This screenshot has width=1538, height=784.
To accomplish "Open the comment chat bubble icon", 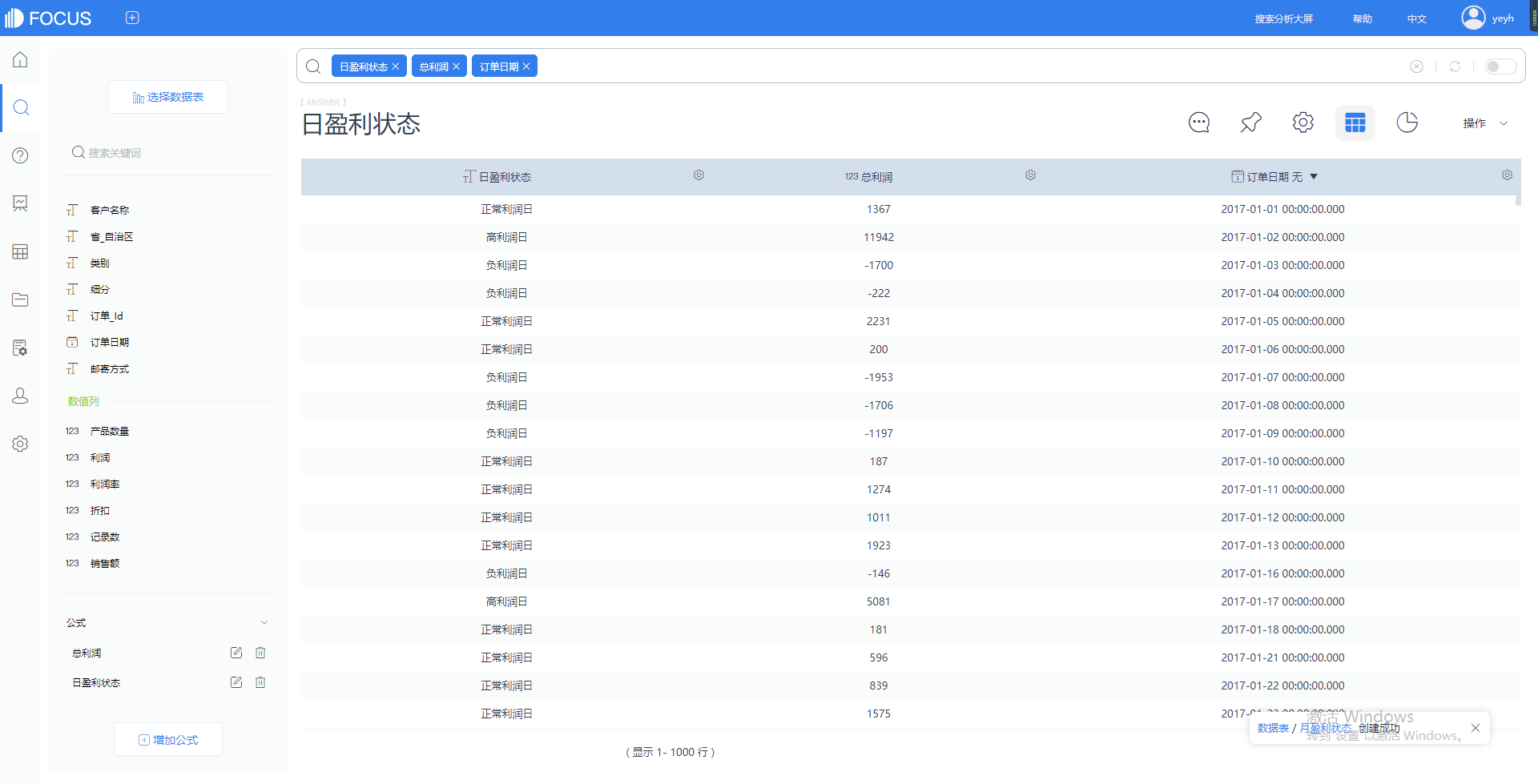I will (x=1199, y=123).
